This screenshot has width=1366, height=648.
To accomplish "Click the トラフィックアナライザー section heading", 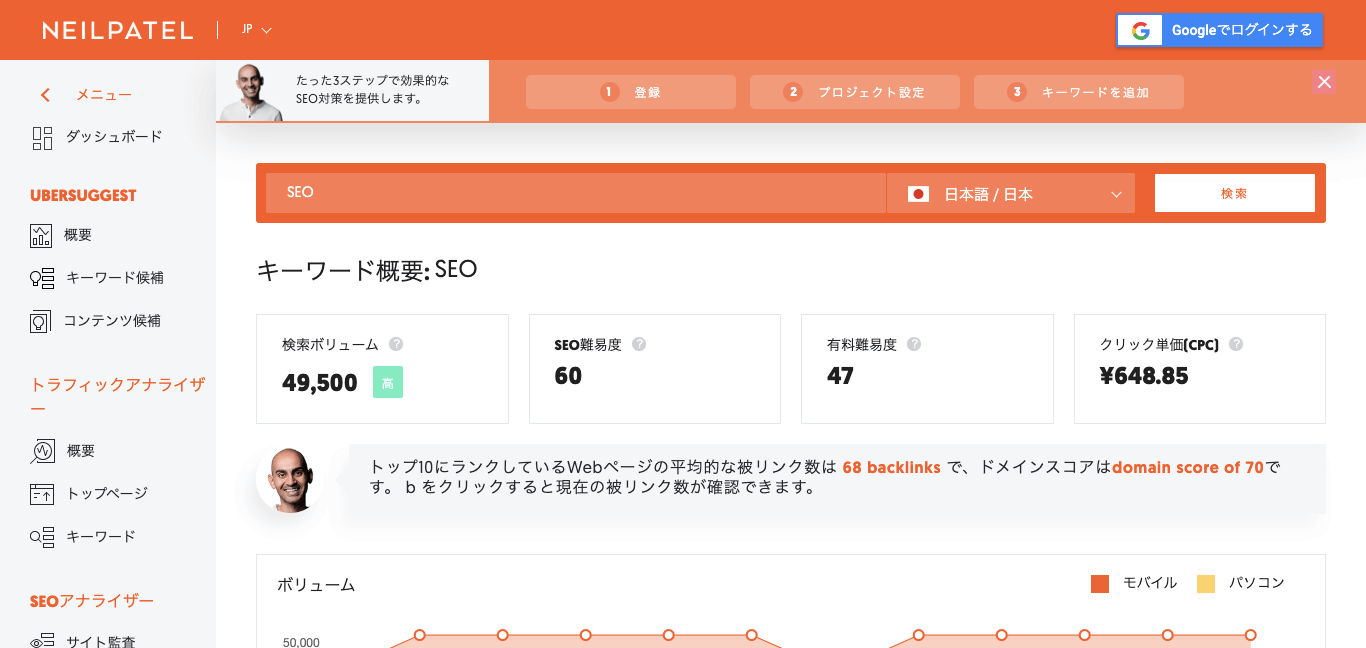I will tap(118, 396).
